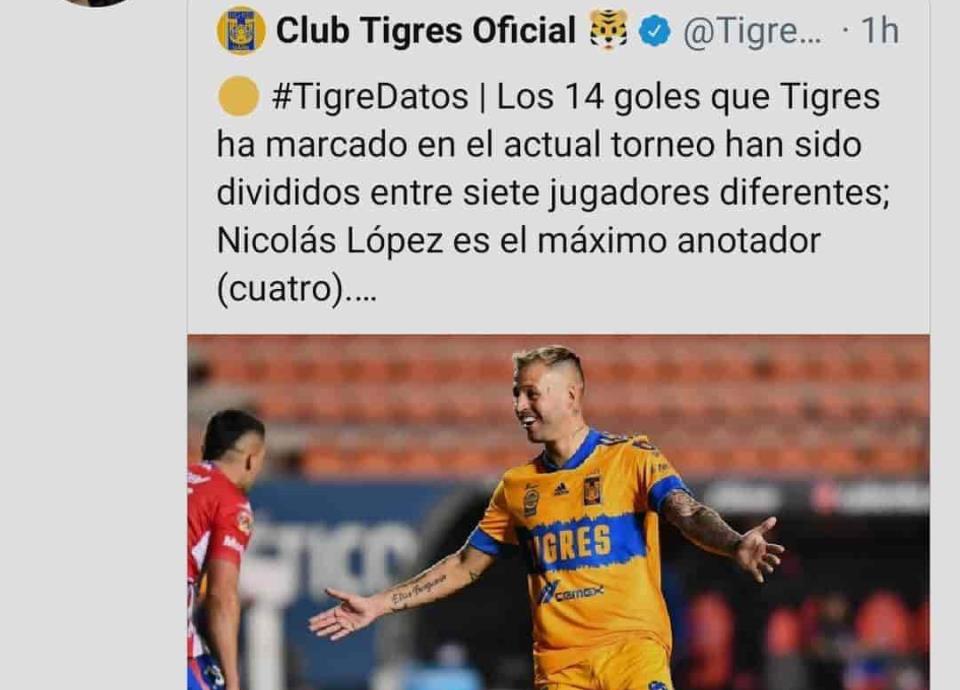
Task: Open the Club Tigres Oficial account name
Action: [x=426, y=31]
